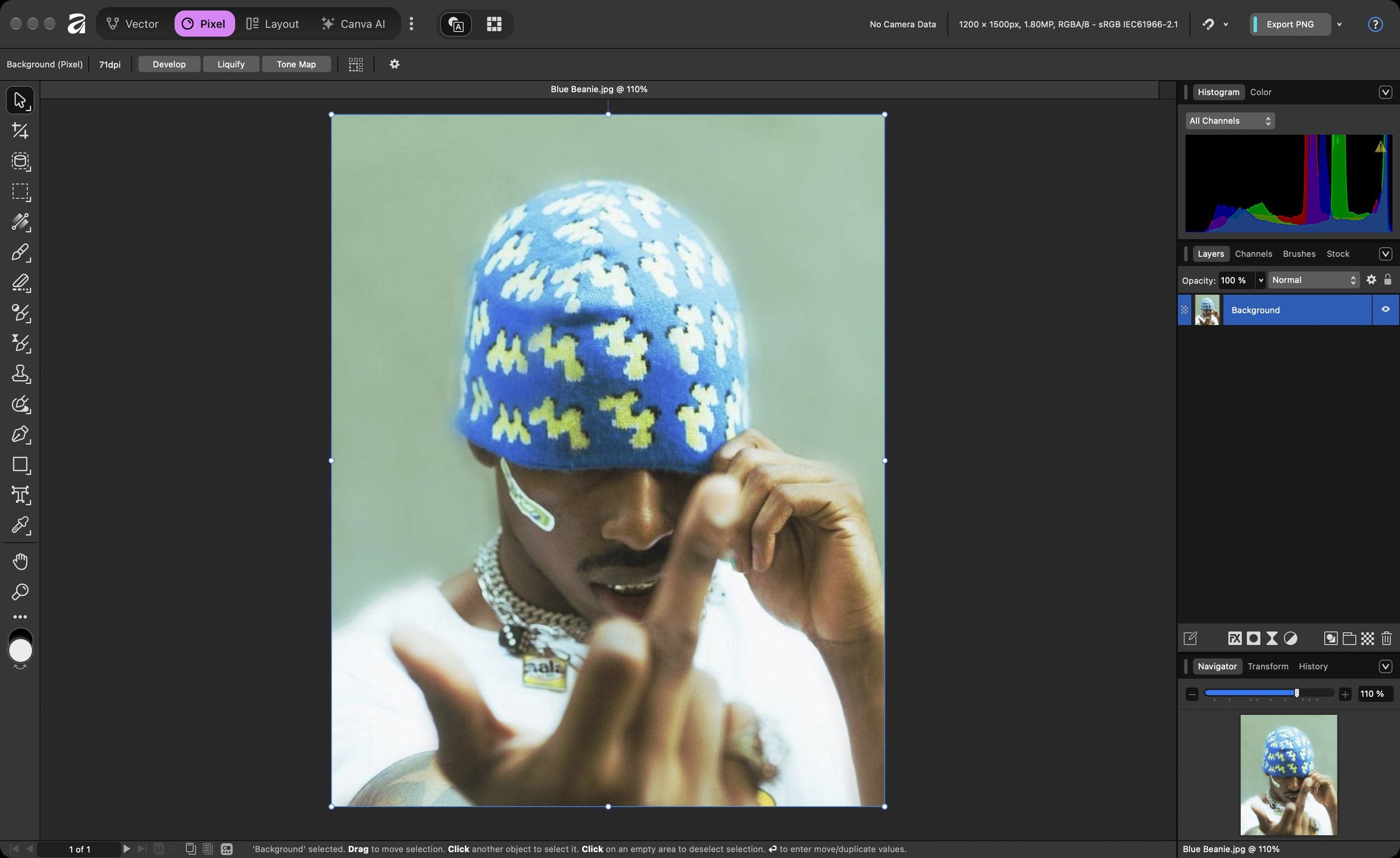Click the Export PNG button

point(1290,24)
